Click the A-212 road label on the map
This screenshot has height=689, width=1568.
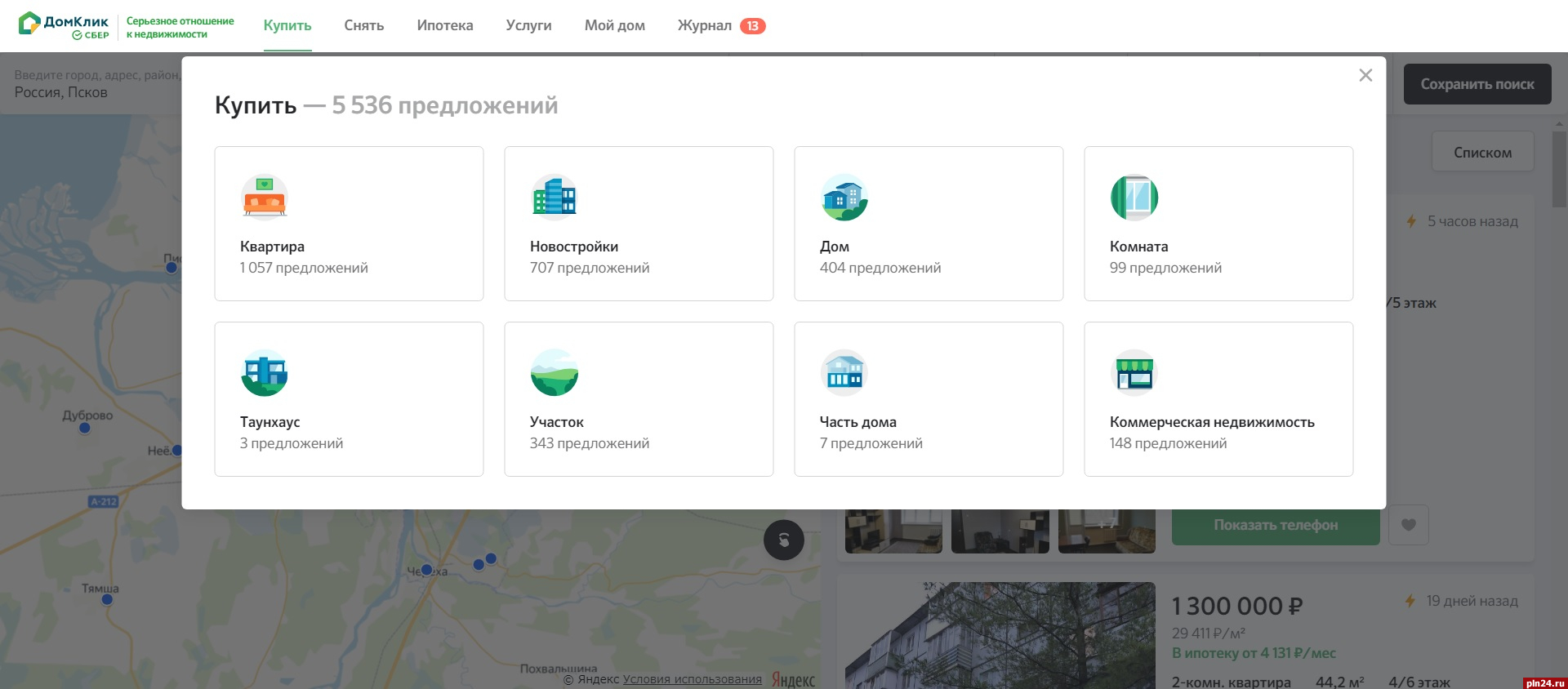[x=104, y=501]
